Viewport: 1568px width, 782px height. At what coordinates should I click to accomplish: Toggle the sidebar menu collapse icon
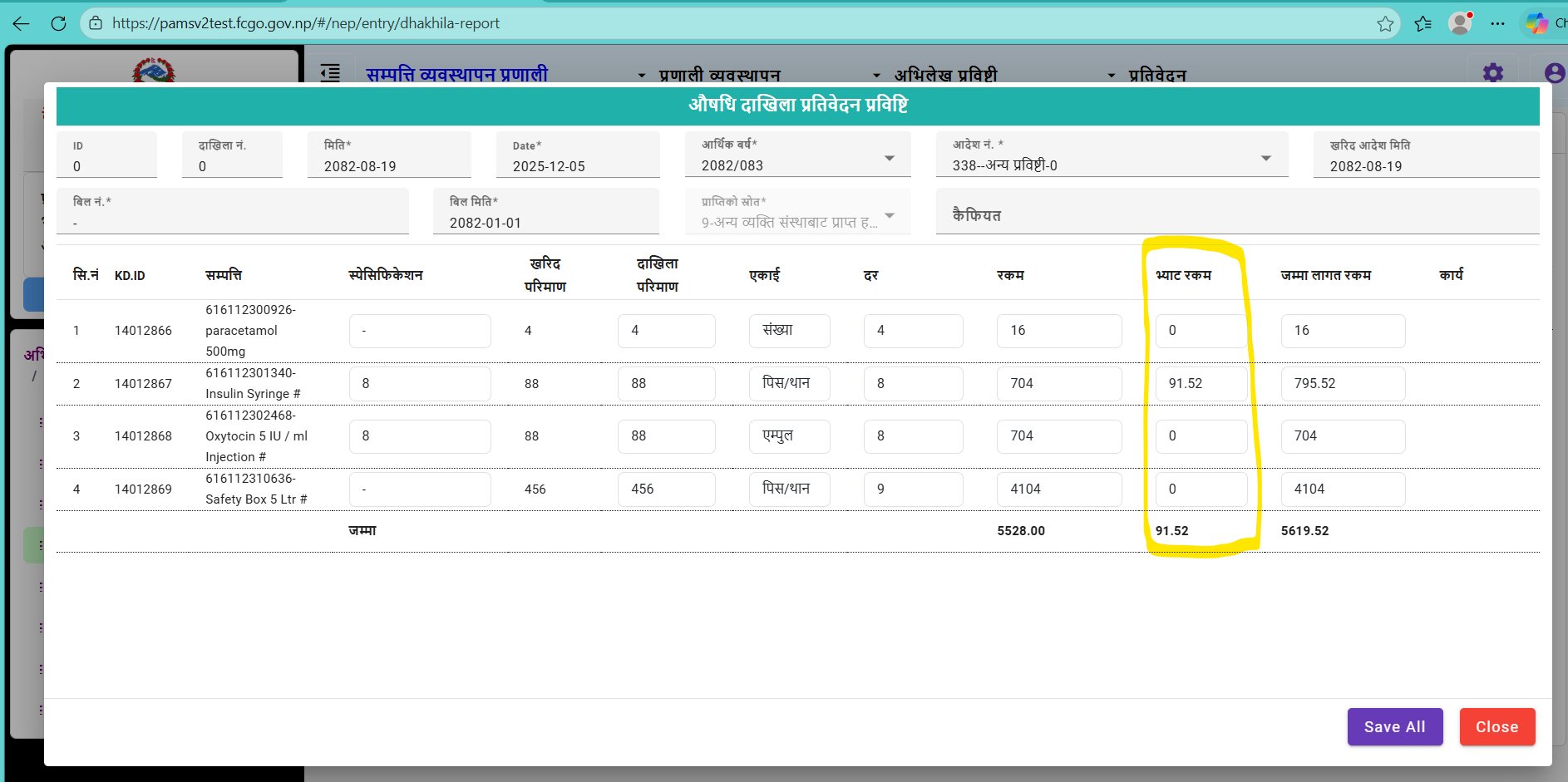pos(330,73)
